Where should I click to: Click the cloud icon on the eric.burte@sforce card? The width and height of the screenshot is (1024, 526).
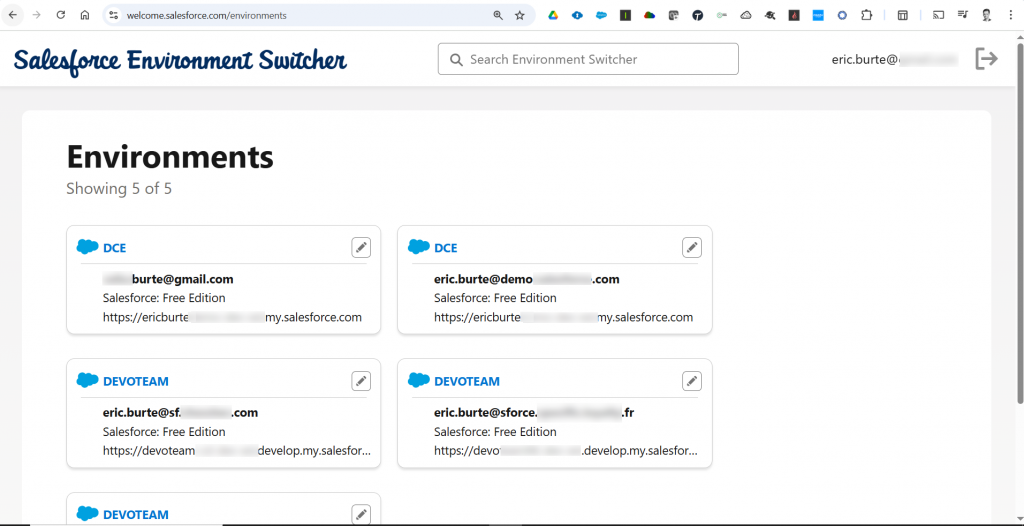point(419,380)
